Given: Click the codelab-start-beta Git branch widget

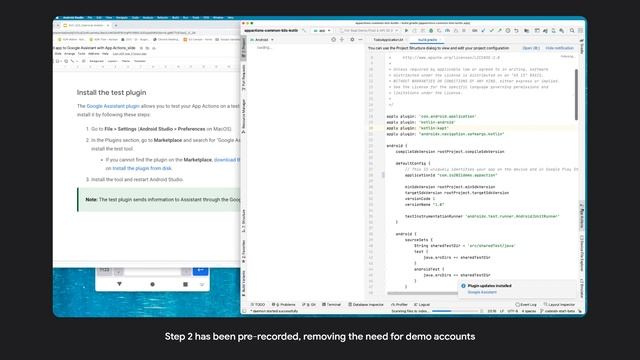Looking at the screenshot, I should tap(558, 311).
